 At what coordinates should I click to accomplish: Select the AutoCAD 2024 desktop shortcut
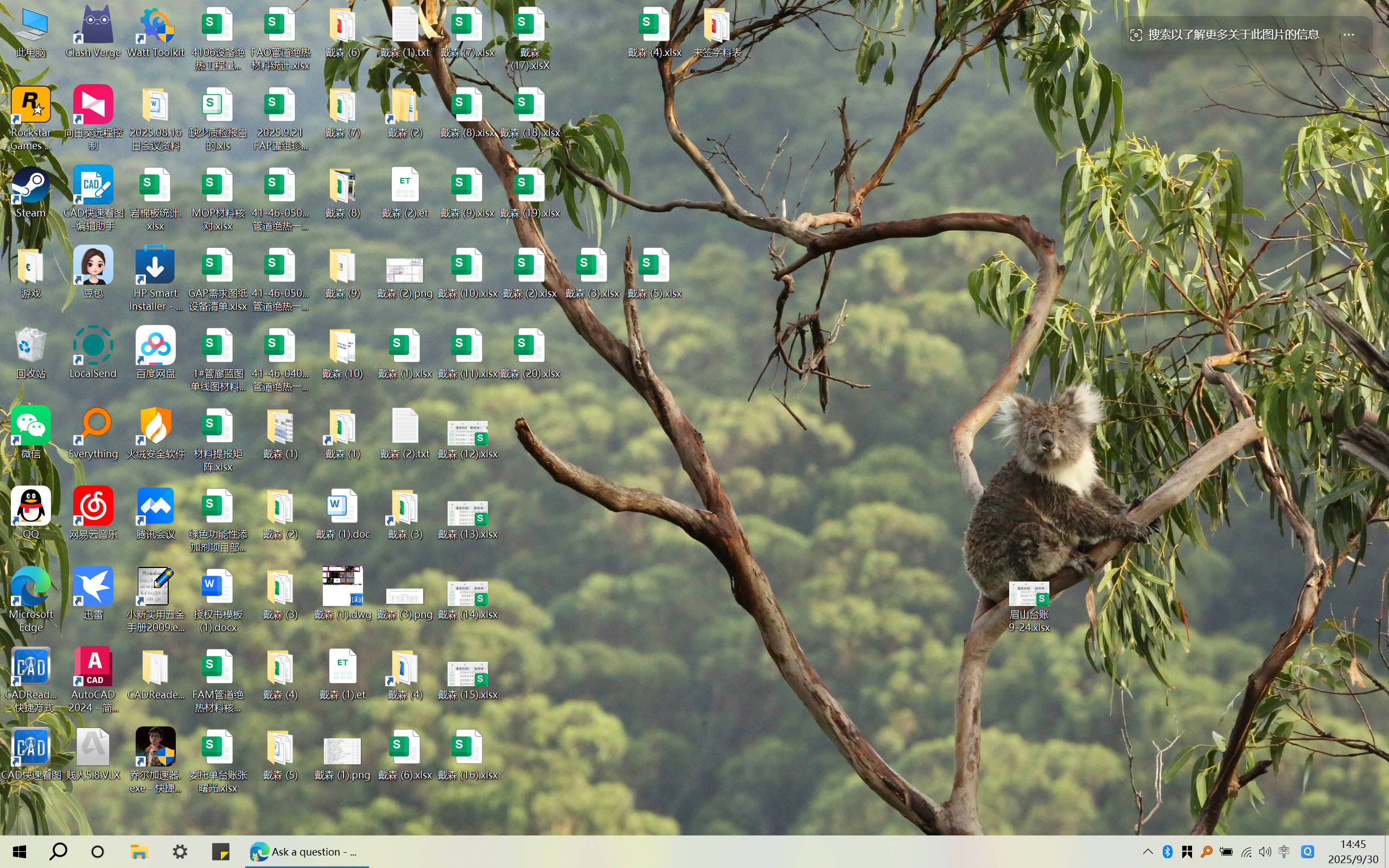pos(93,681)
